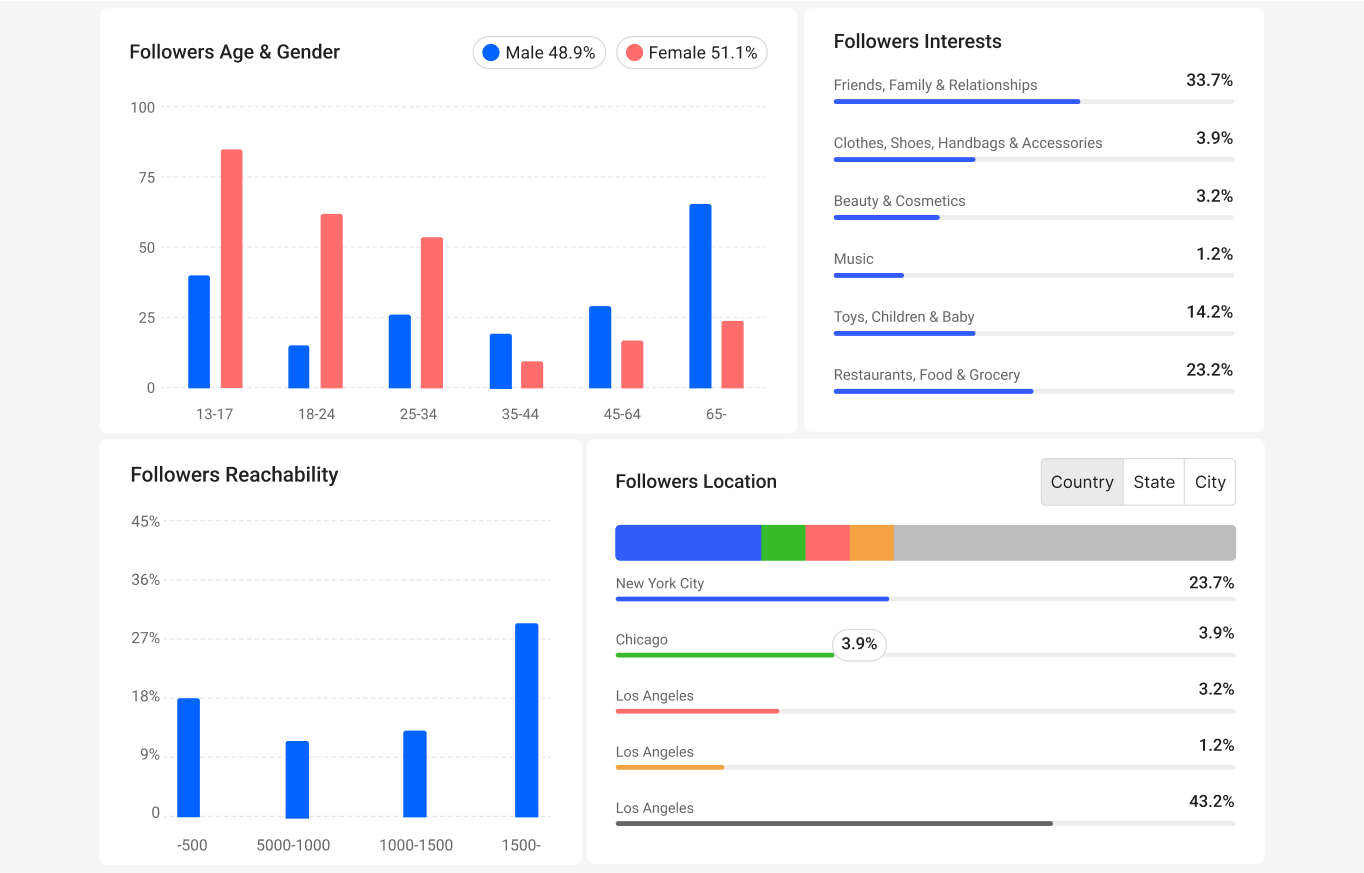Viewport: 1364px width, 873px height.
Task: Click the Music interest label
Action: (x=854, y=259)
